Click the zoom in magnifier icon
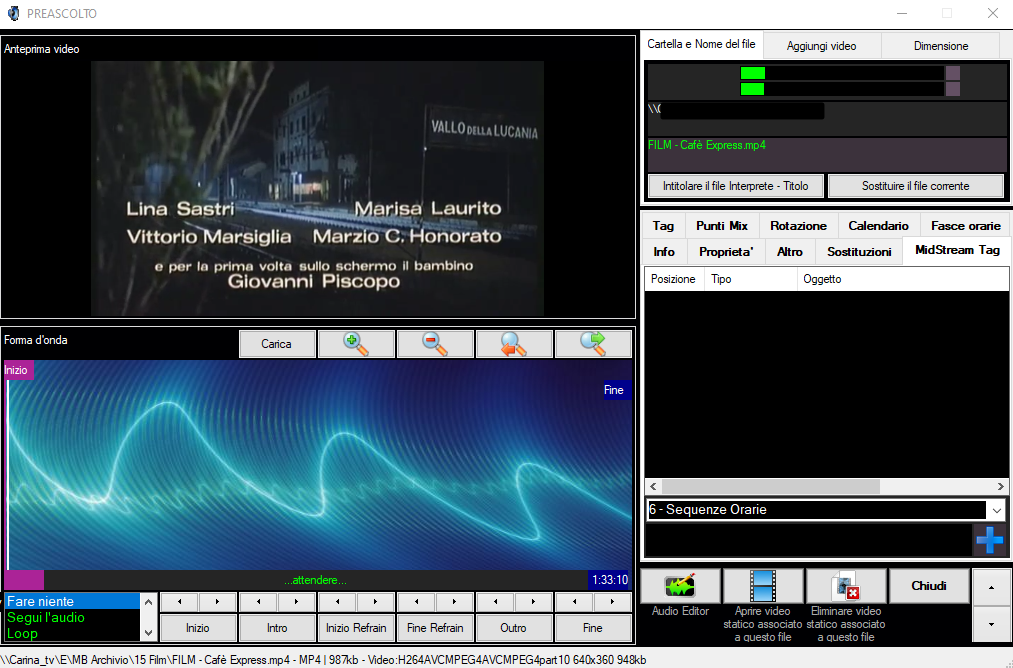The image size is (1013, 668). 356,343
